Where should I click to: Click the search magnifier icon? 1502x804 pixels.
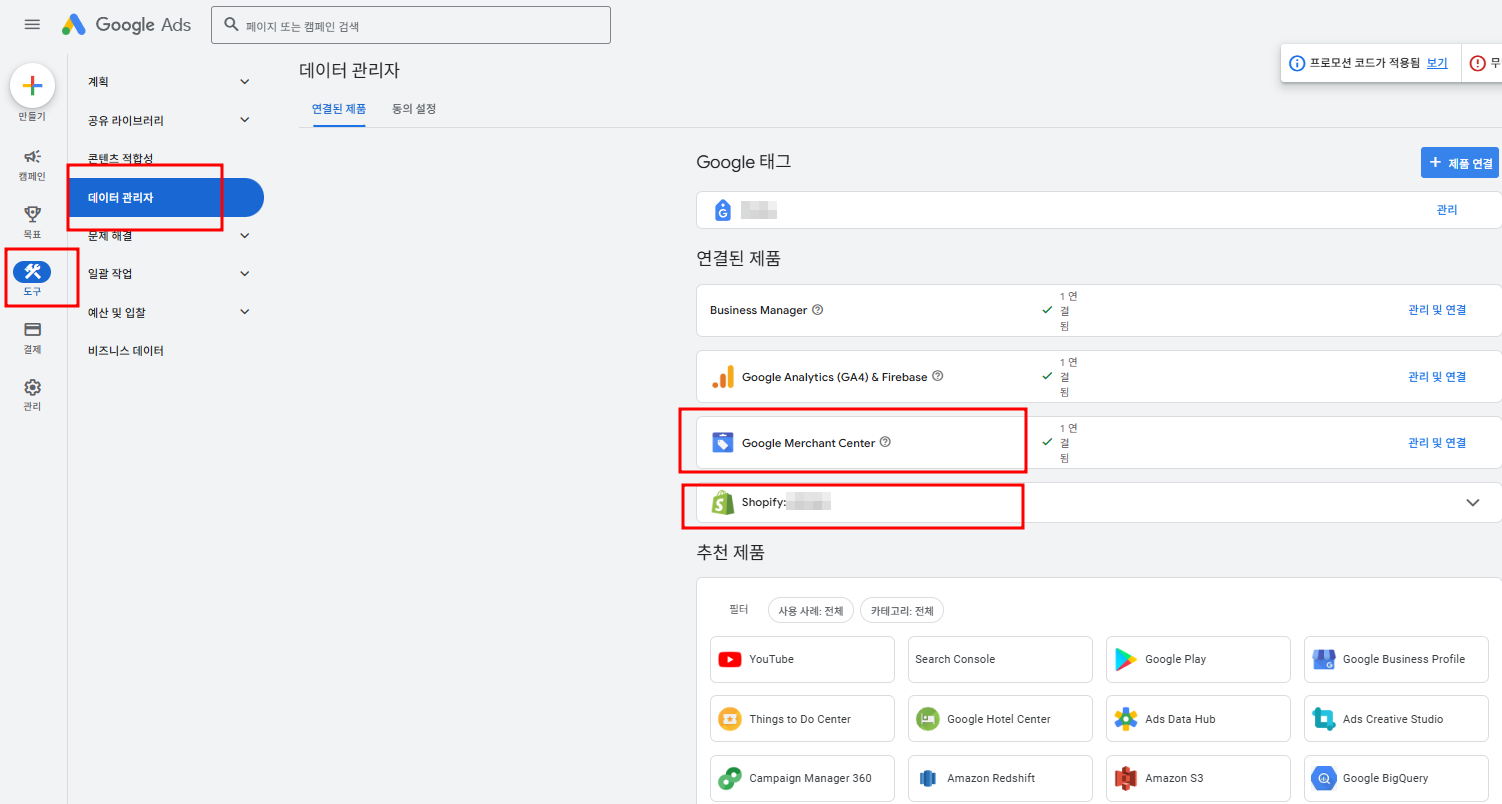231,25
